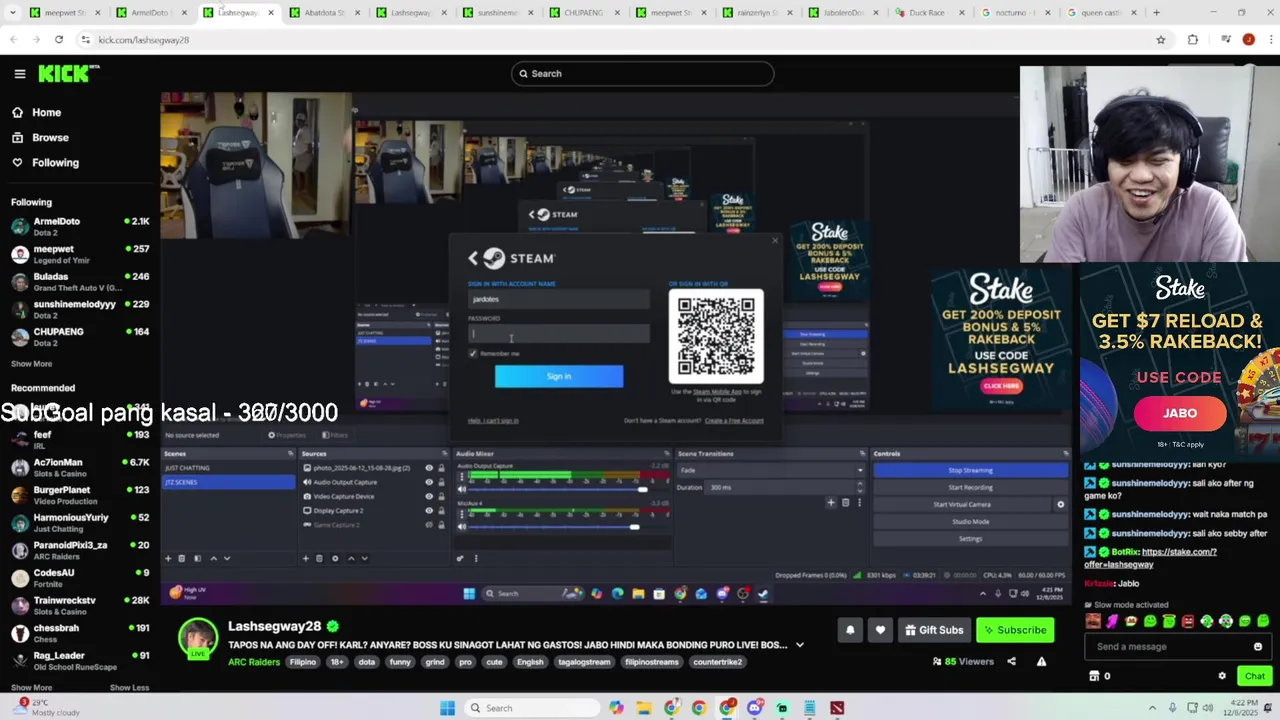This screenshot has width=1280, height=720.
Task: Go to Home in sidebar
Action: (36, 113)
